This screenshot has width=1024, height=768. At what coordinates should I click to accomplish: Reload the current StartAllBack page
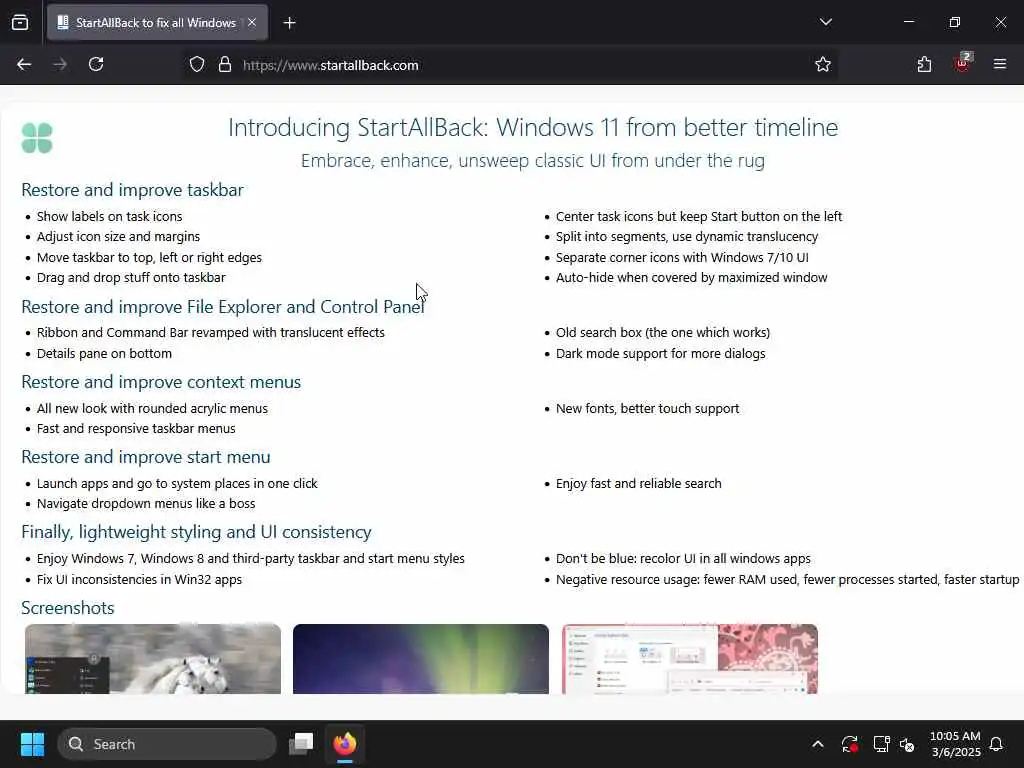[96, 64]
